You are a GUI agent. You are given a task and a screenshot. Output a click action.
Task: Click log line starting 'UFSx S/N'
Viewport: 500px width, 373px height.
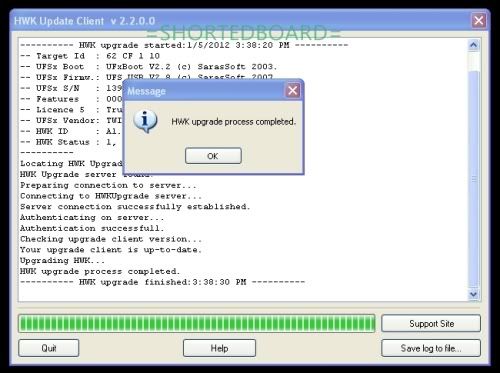pyautogui.click(x=71, y=88)
